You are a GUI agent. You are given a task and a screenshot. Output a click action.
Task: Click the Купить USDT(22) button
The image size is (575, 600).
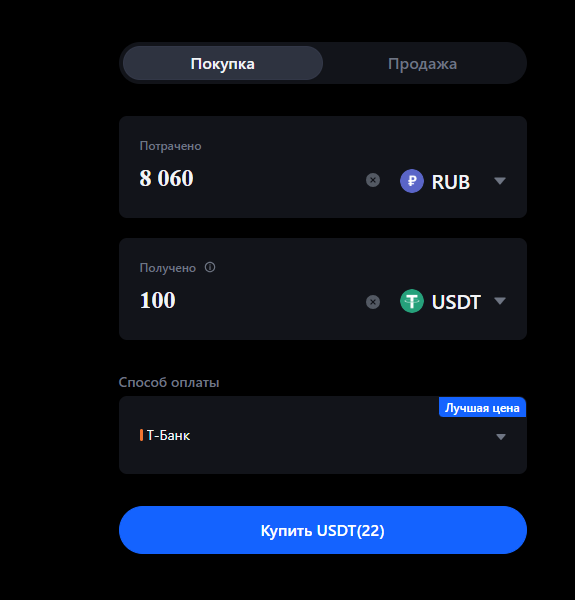click(323, 530)
